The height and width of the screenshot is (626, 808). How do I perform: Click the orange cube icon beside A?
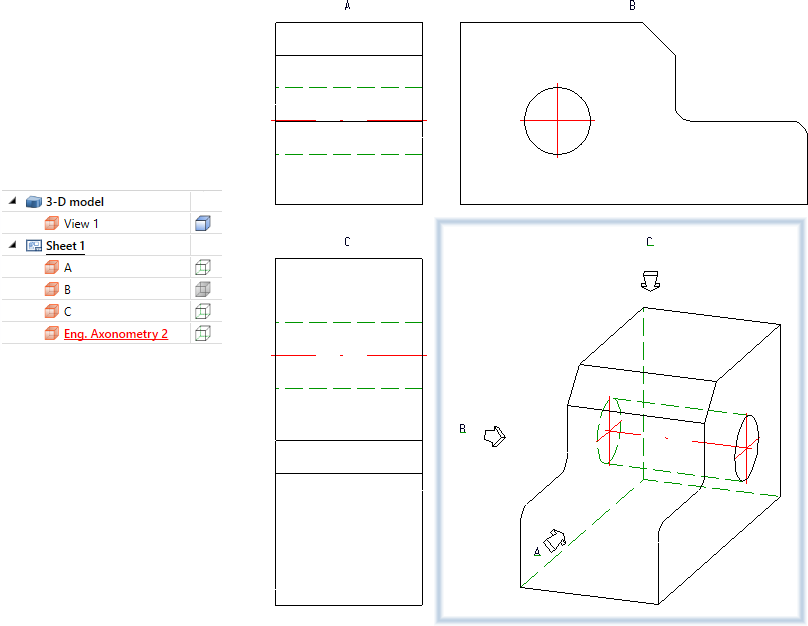[52, 267]
